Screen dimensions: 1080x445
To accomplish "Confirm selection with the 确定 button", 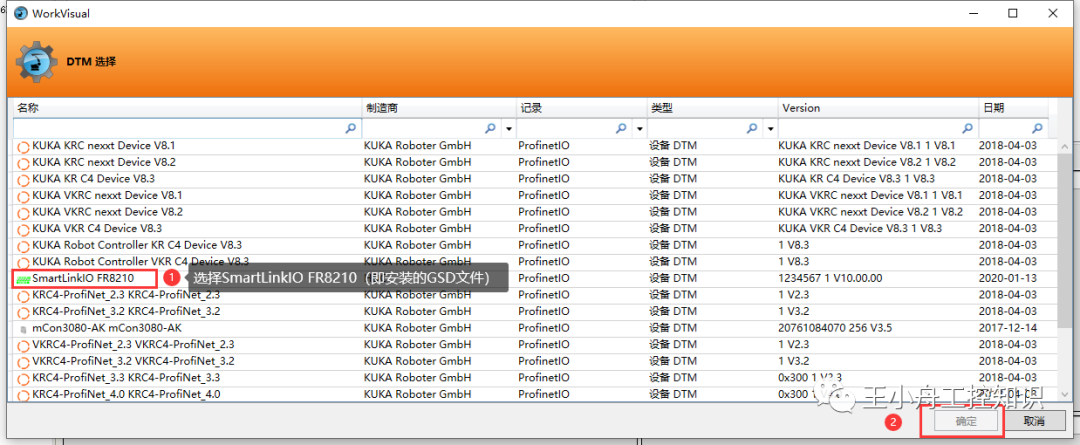I will (966, 421).
